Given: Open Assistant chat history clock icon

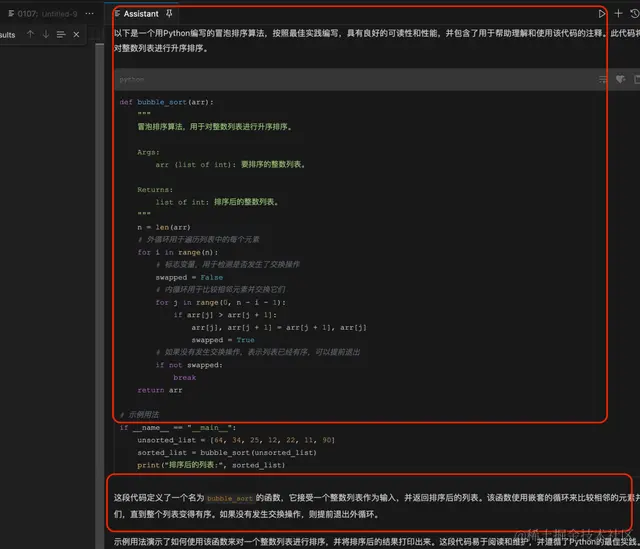Looking at the screenshot, I should tap(635, 14).
